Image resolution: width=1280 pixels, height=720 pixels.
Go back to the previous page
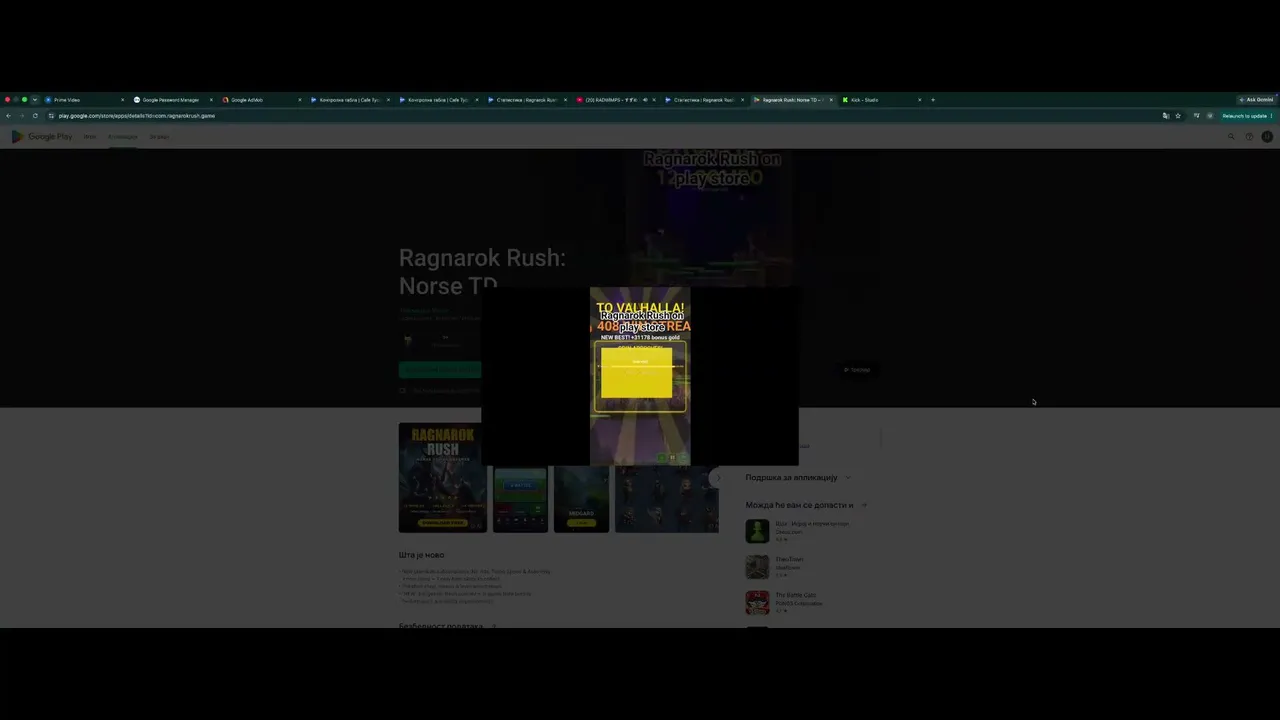[x=9, y=116]
